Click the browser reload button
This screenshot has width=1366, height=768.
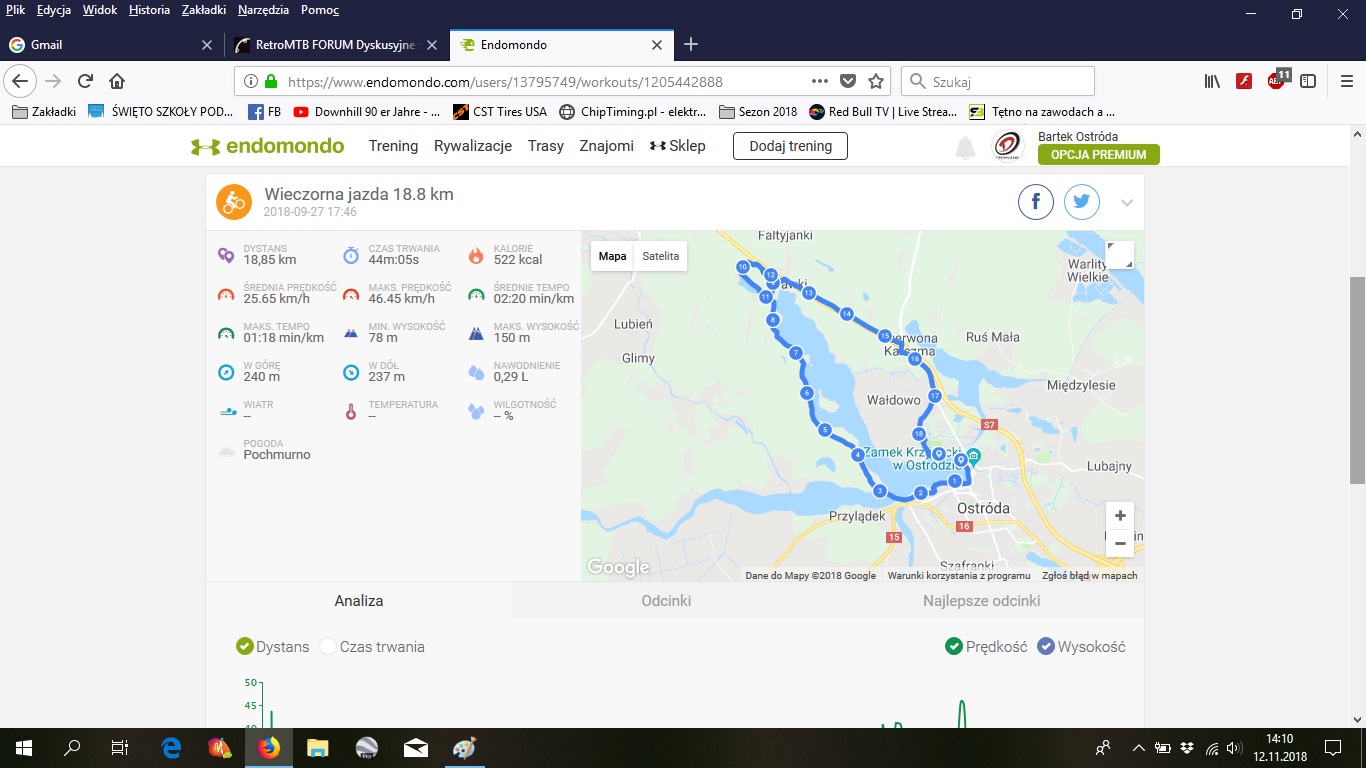click(86, 82)
